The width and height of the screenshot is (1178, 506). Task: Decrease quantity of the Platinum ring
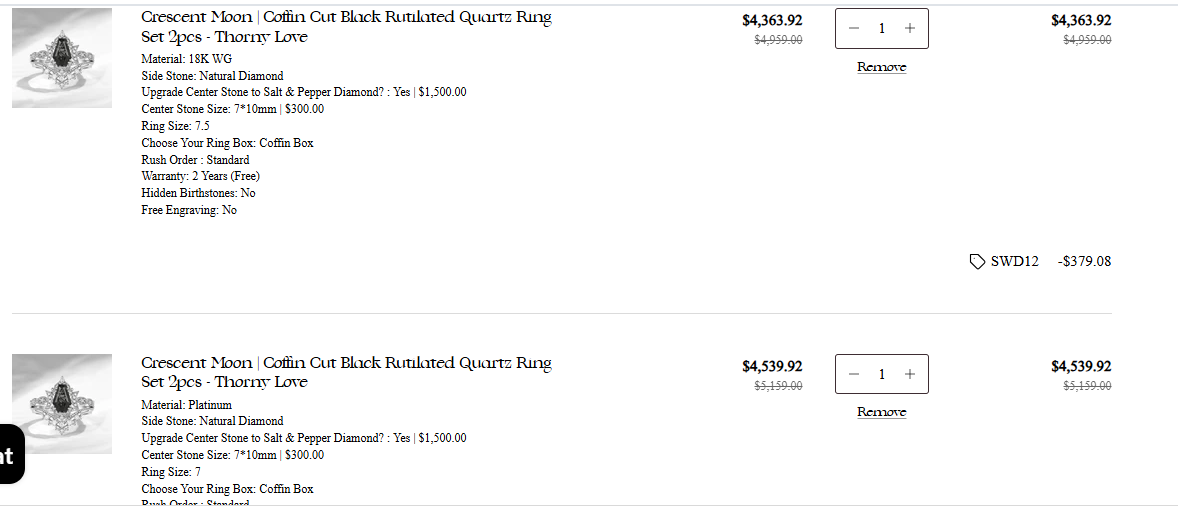(854, 374)
